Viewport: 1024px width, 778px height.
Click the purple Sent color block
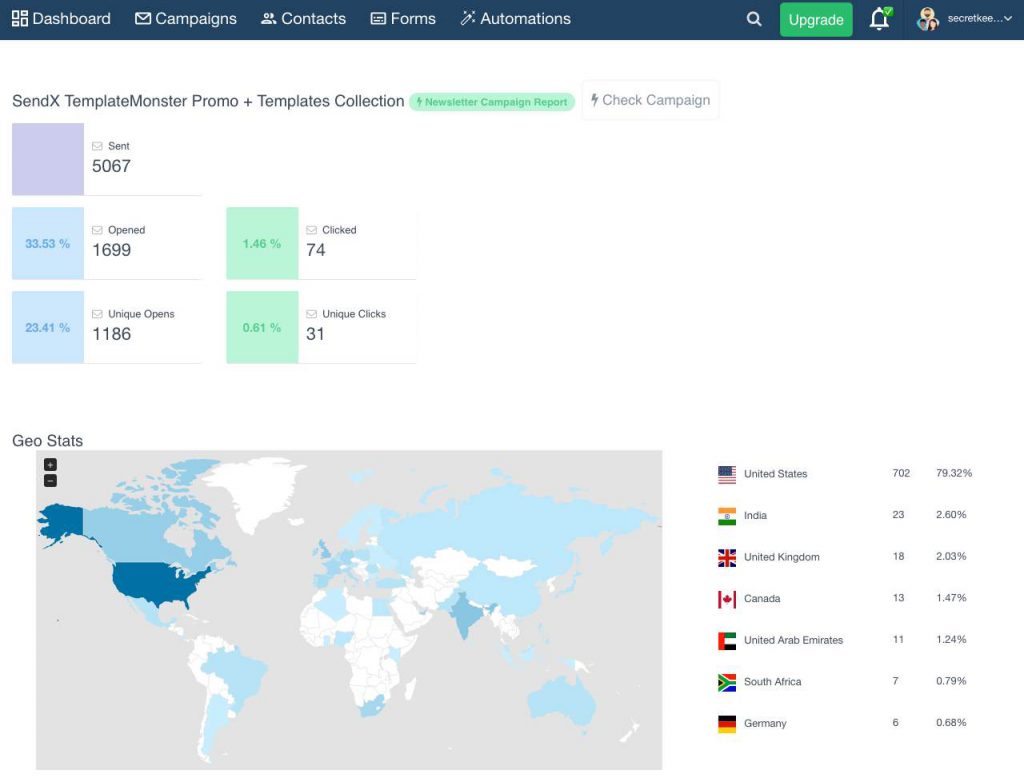(48, 159)
